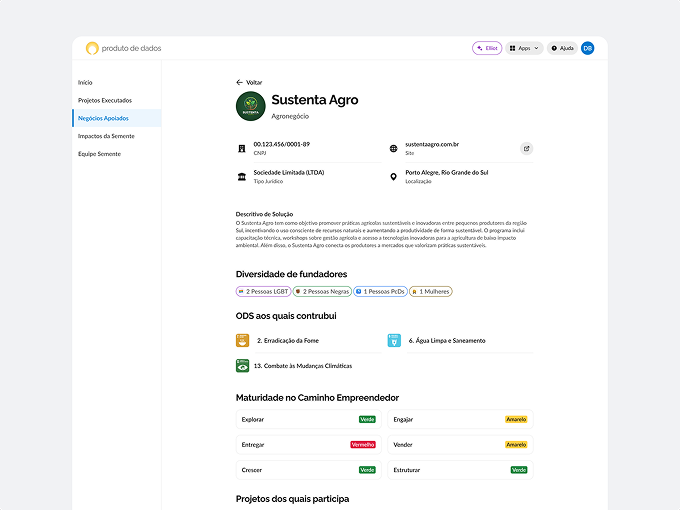Select the 2 Pessoas LGBT tag
The height and width of the screenshot is (510, 680).
pyautogui.click(x=262, y=291)
